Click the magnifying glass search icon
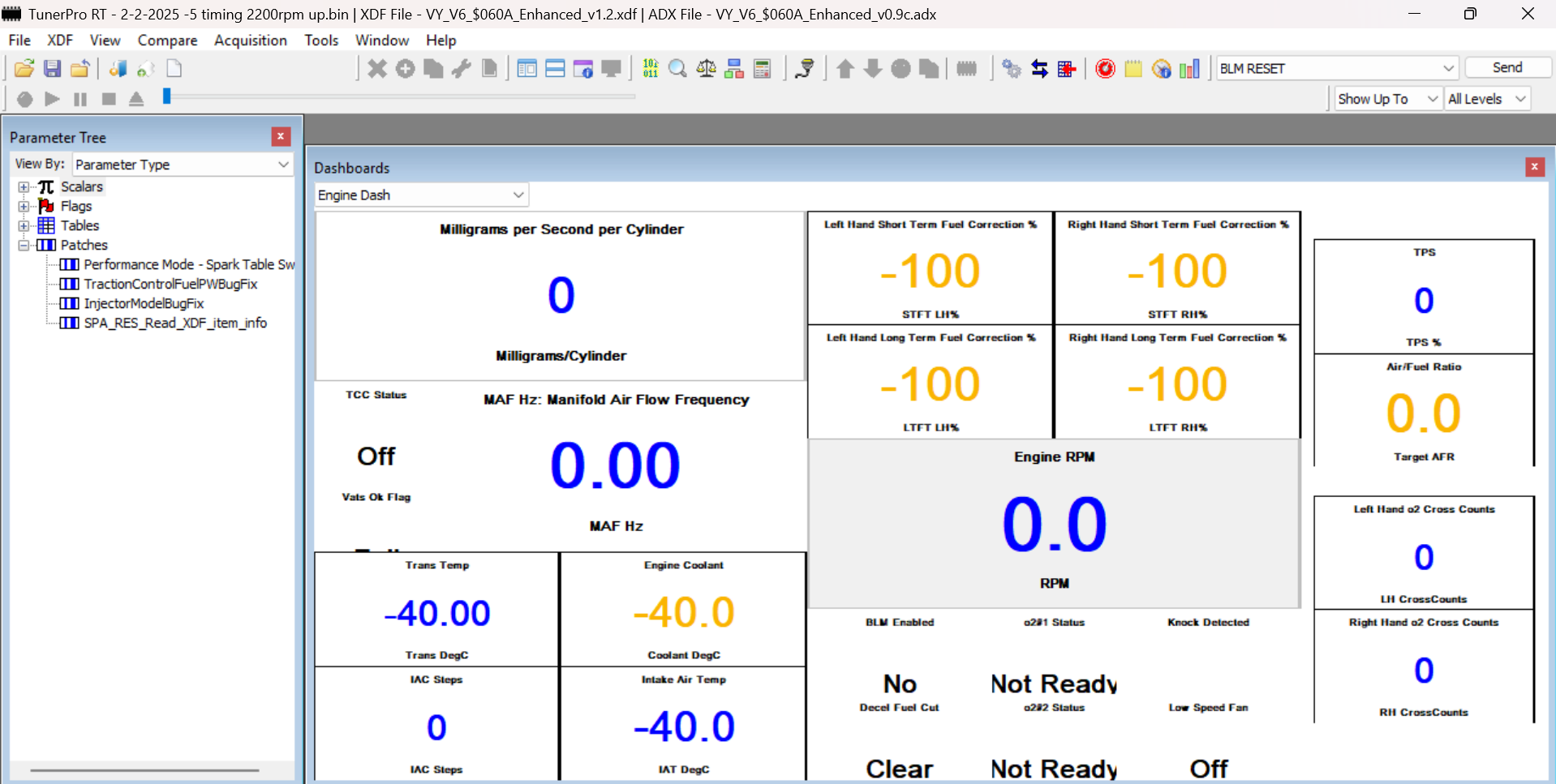The width and height of the screenshot is (1556, 784). click(677, 69)
